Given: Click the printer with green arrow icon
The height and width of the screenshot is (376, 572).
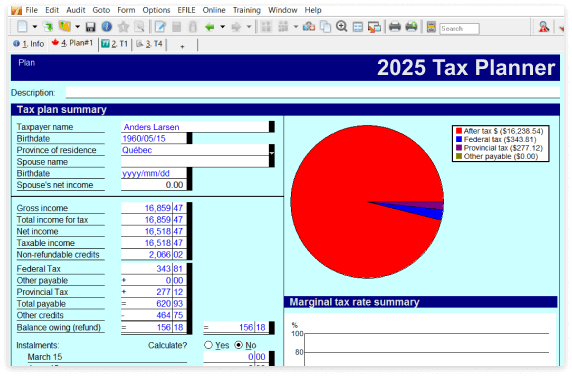Looking at the screenshot, I should point(411,27).
